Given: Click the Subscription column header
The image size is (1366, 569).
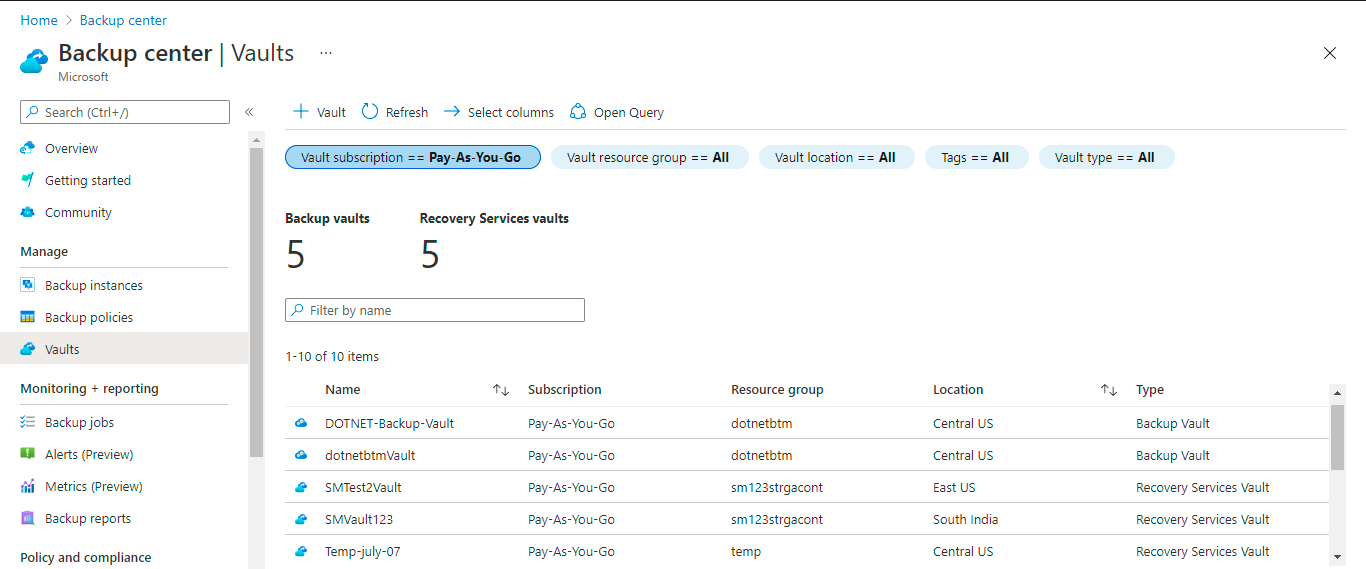Looking at the screenshot, I should pos(565,390).
